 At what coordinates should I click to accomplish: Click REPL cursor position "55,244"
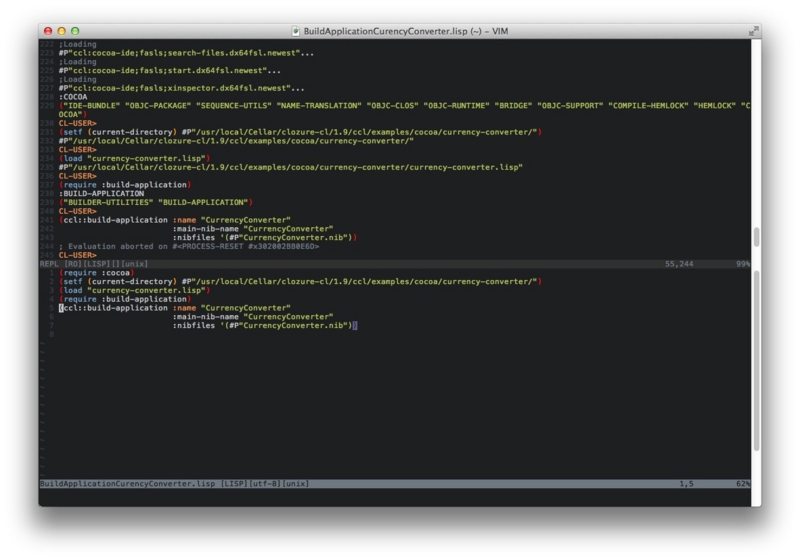[679, 264]
